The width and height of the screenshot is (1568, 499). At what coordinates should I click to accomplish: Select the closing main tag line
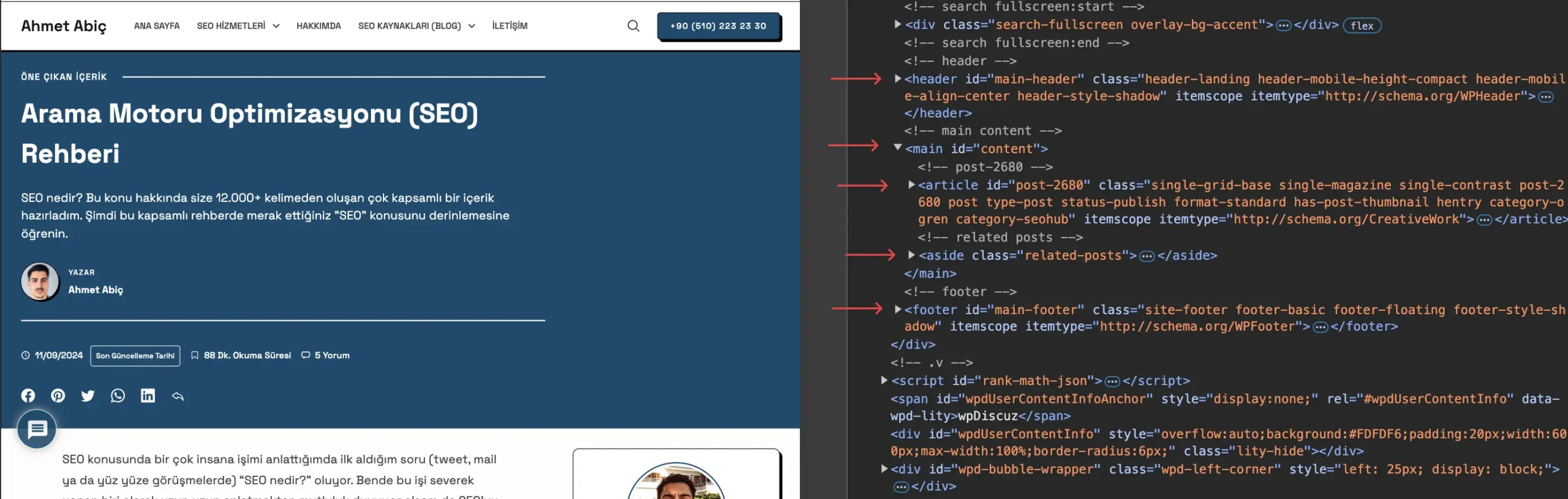(x=930, y=273)
